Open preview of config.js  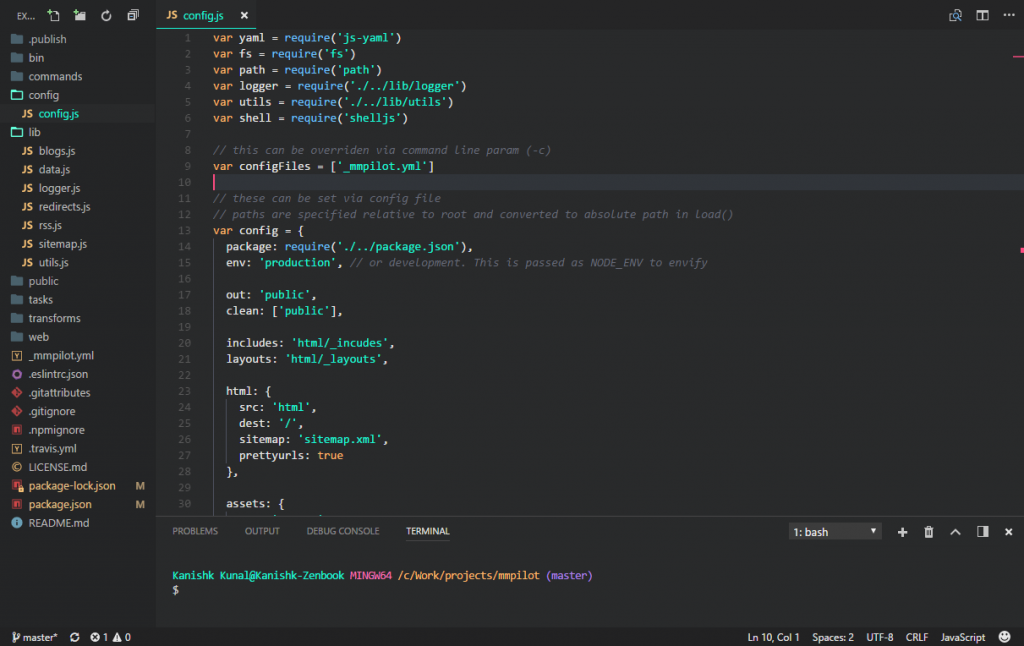click(x=956, y=16)
